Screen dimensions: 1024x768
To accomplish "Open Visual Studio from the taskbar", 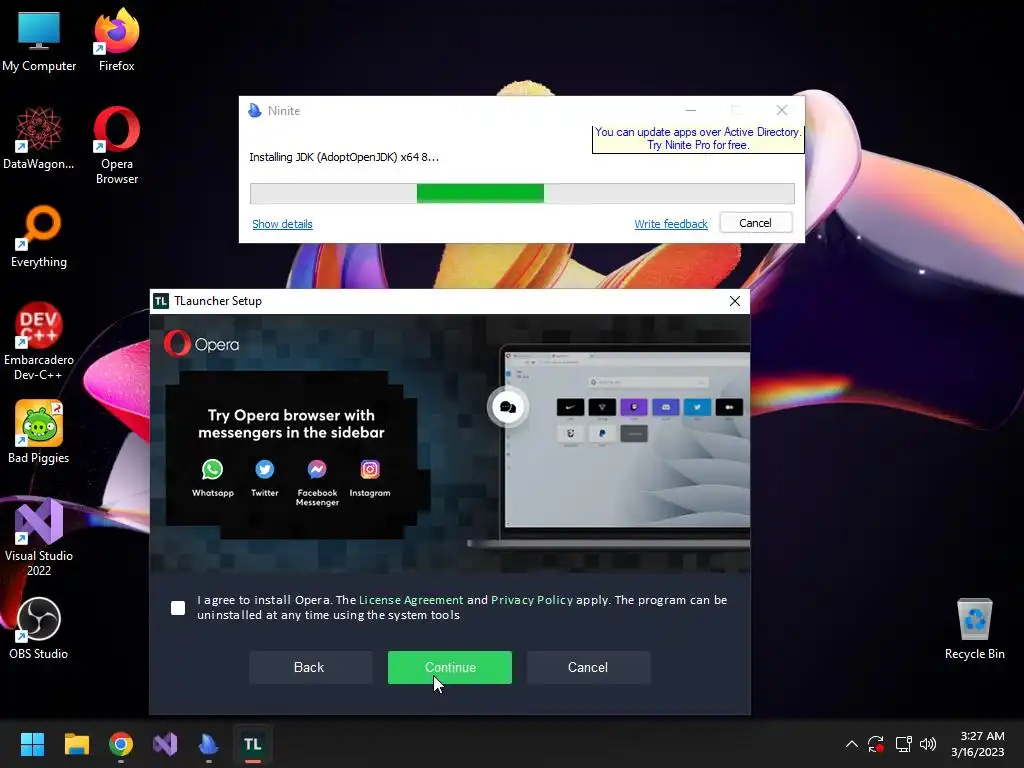I will (165, 744).
